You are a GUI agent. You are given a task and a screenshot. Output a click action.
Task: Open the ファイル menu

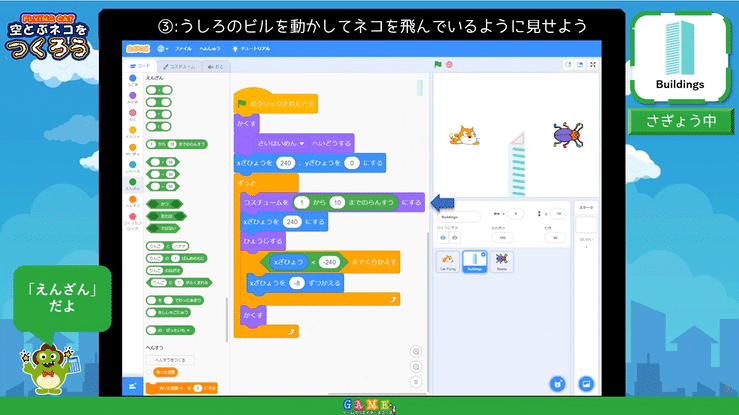(183, 49)
